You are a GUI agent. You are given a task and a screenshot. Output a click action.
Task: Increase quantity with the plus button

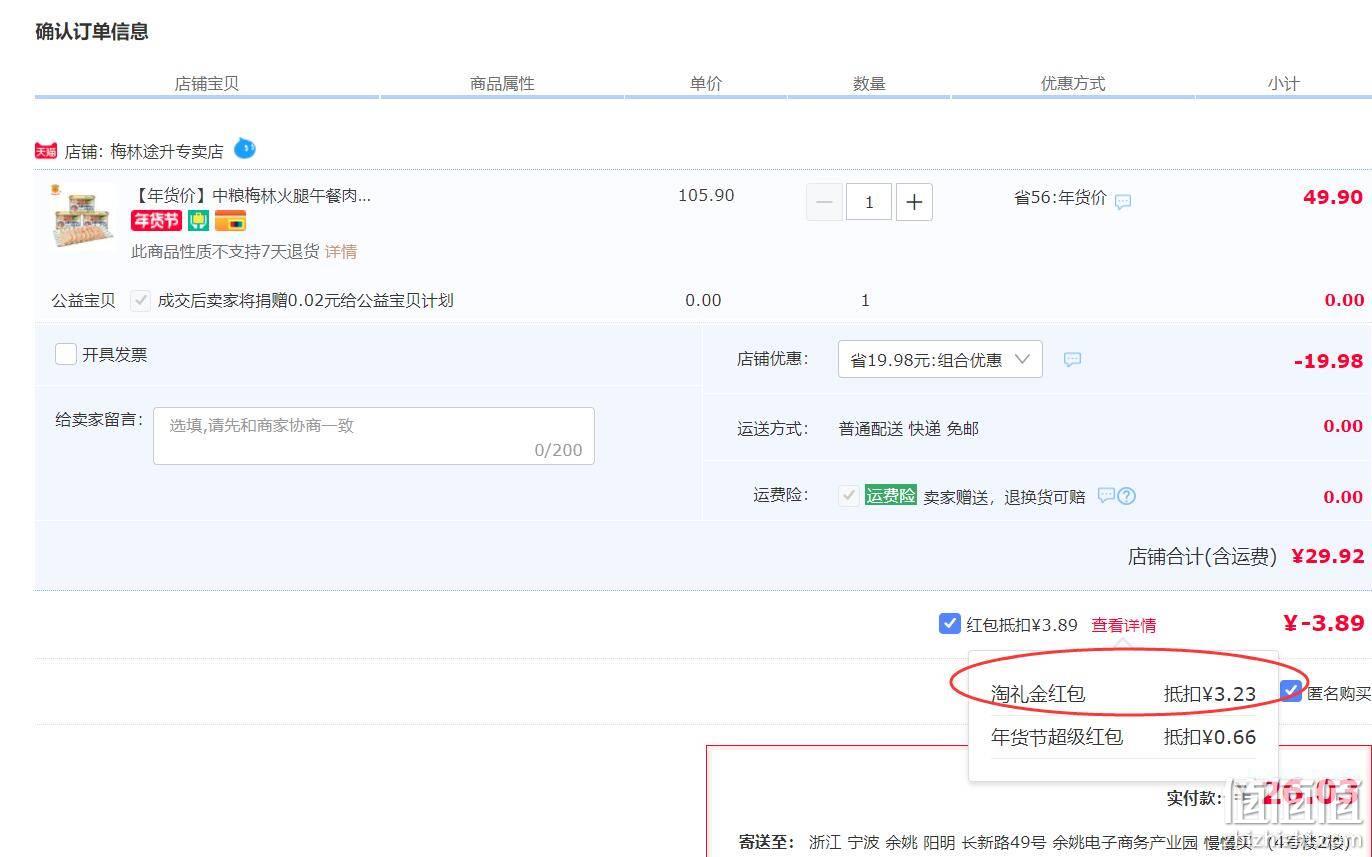pos(914,202)
